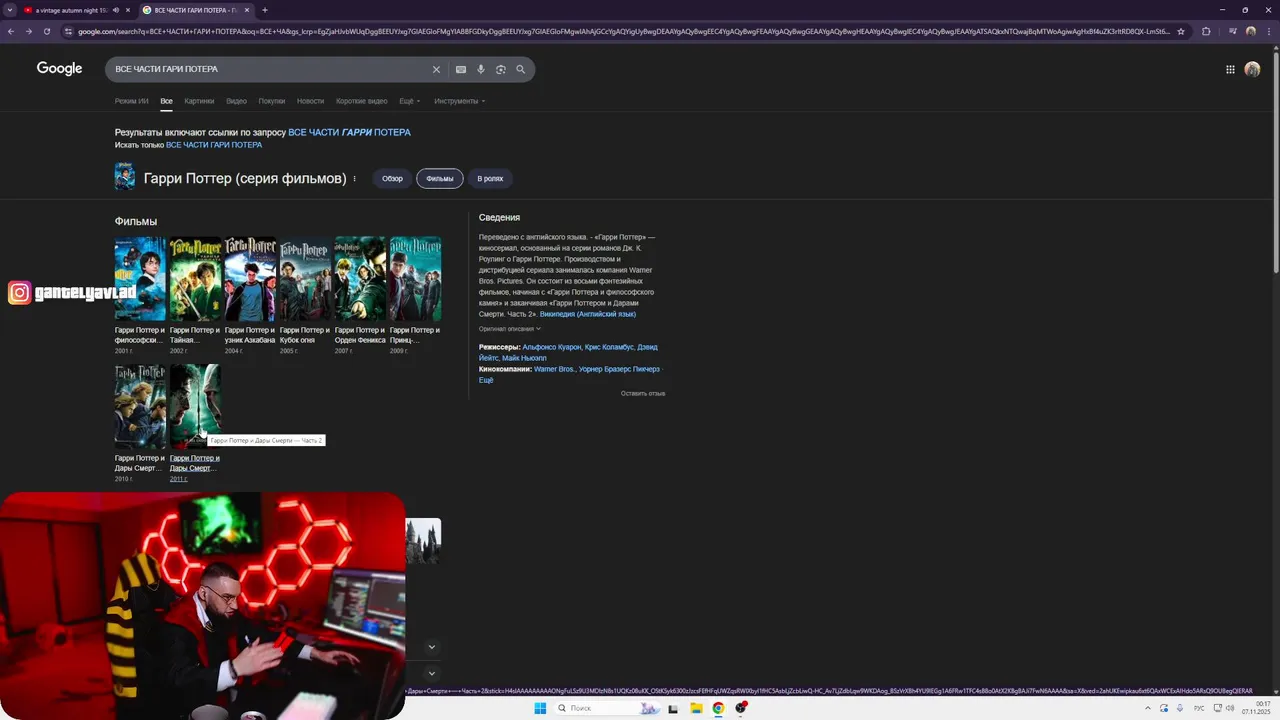Switch to the vintage autumn night tab
Viewport: 1280px width, 720px height.
click(71, 10)
